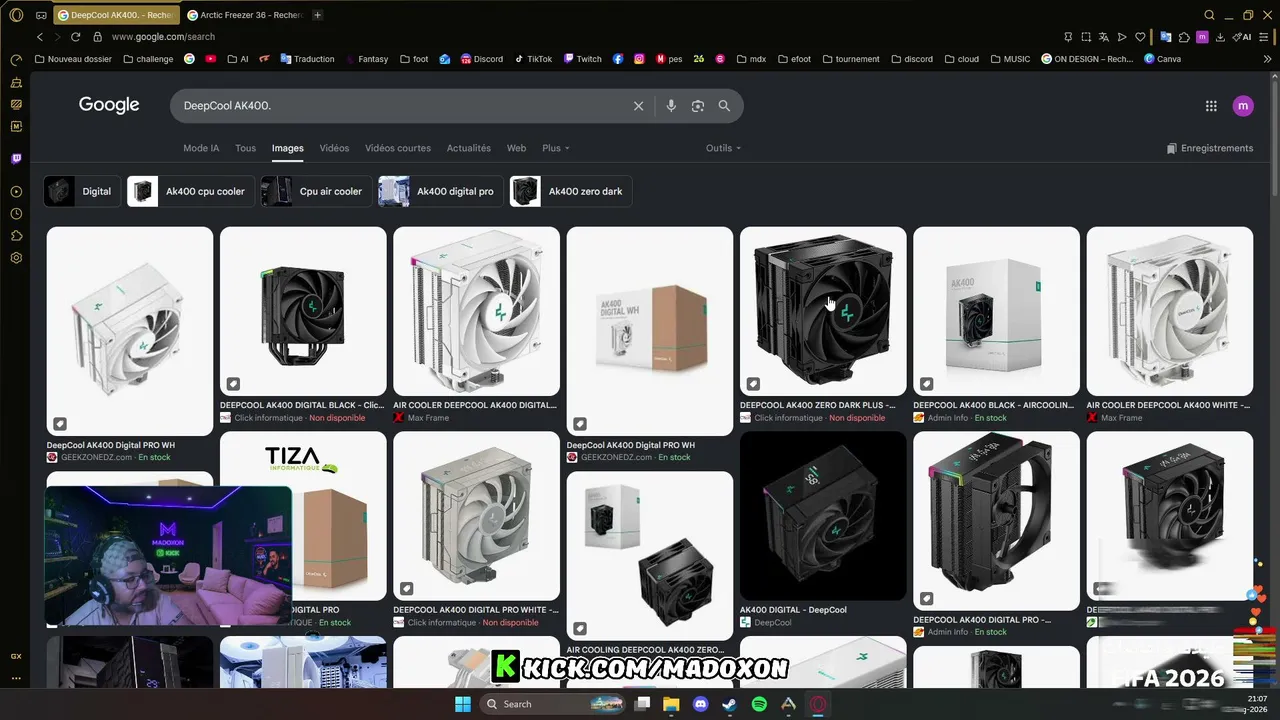
Task: Open browser downloads from the toolbar
Action: click(x=1220, y=37)
